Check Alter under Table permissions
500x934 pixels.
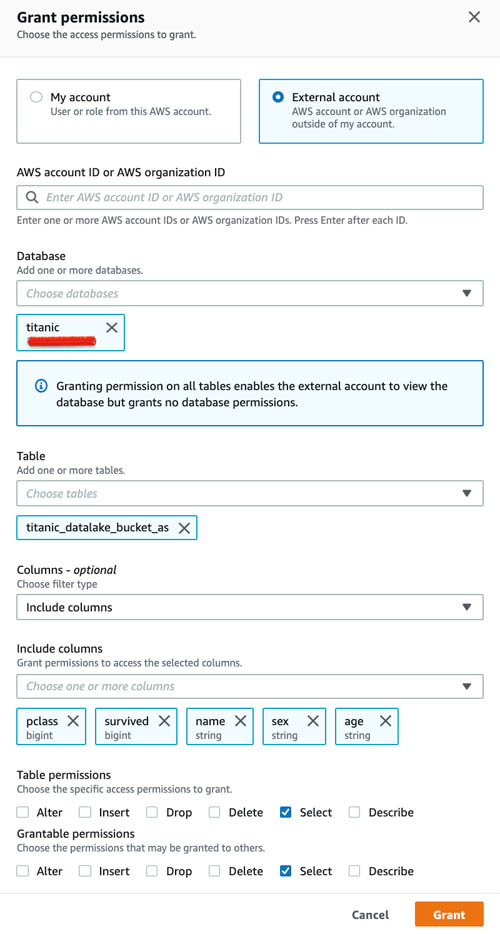[23, 812]
